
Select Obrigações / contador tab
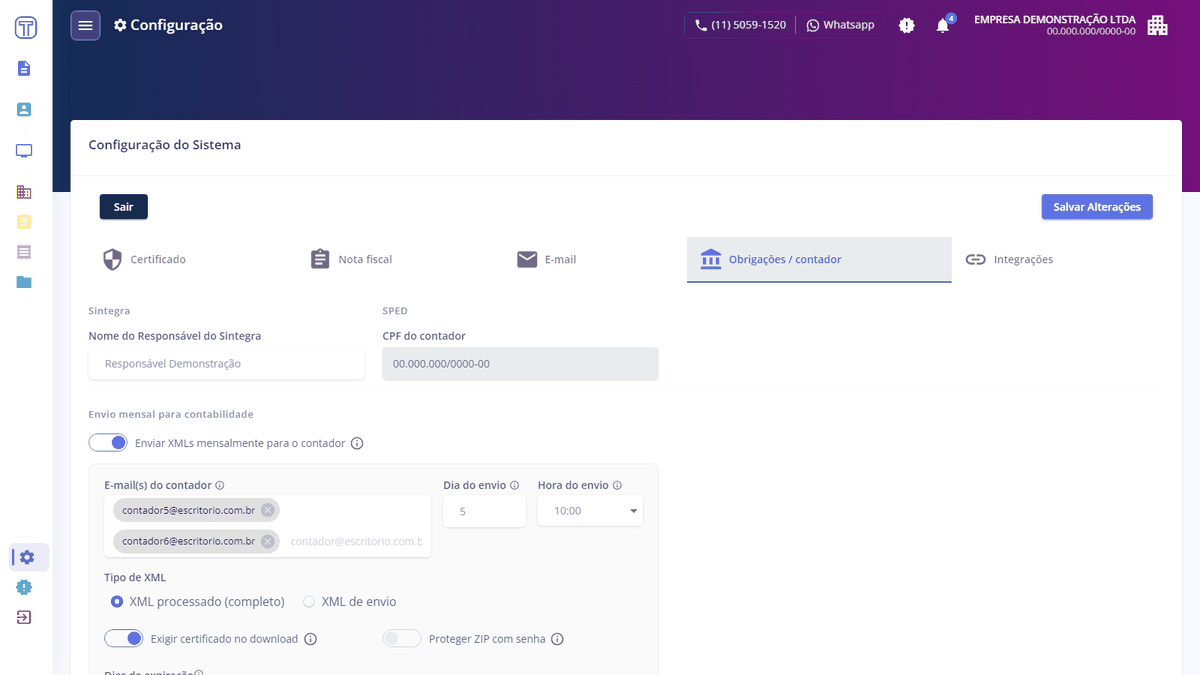click(x=819, y=259)
